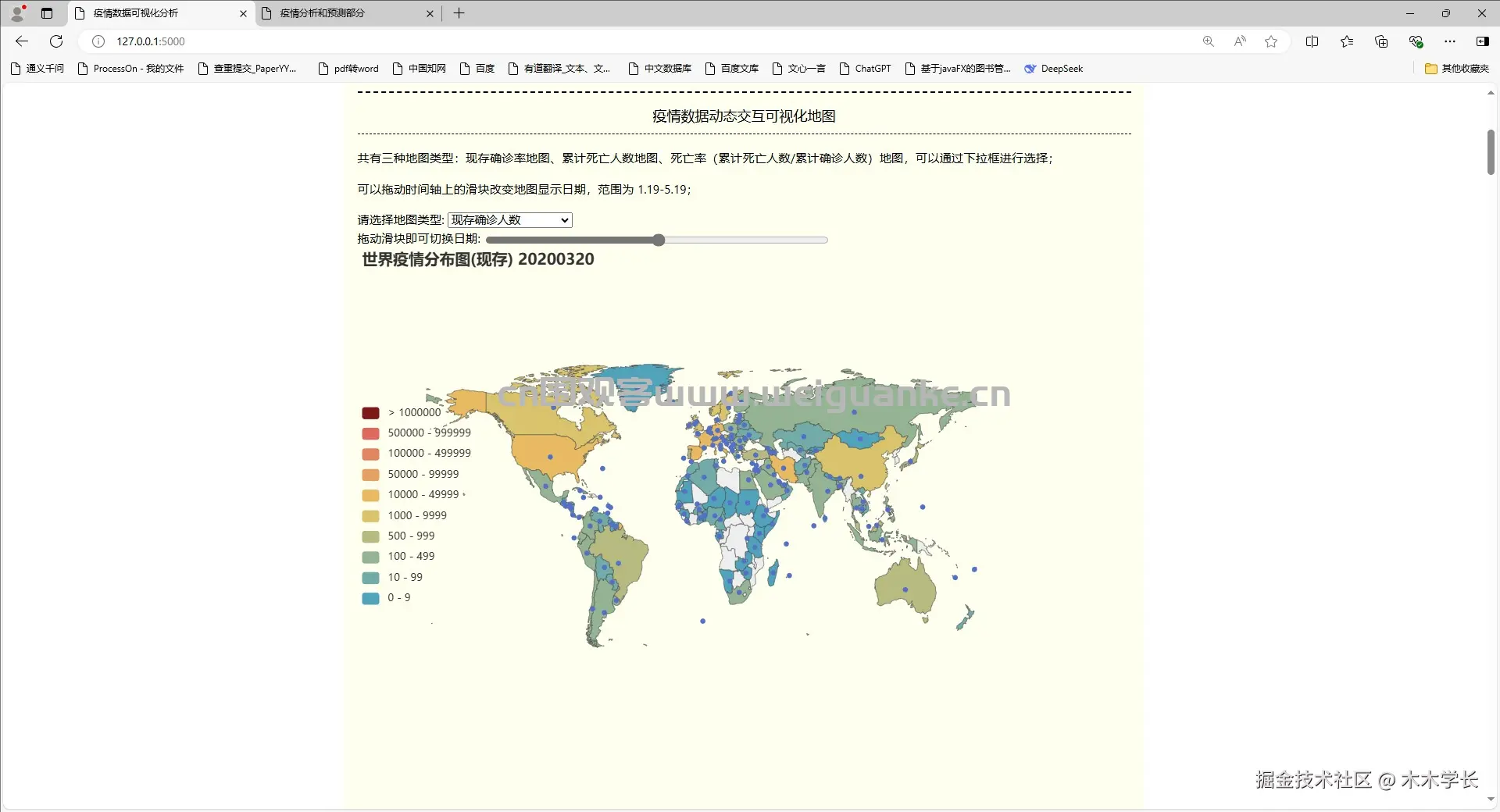Click the heading 疫情数据动态交互可视化地图

[744, 116]
